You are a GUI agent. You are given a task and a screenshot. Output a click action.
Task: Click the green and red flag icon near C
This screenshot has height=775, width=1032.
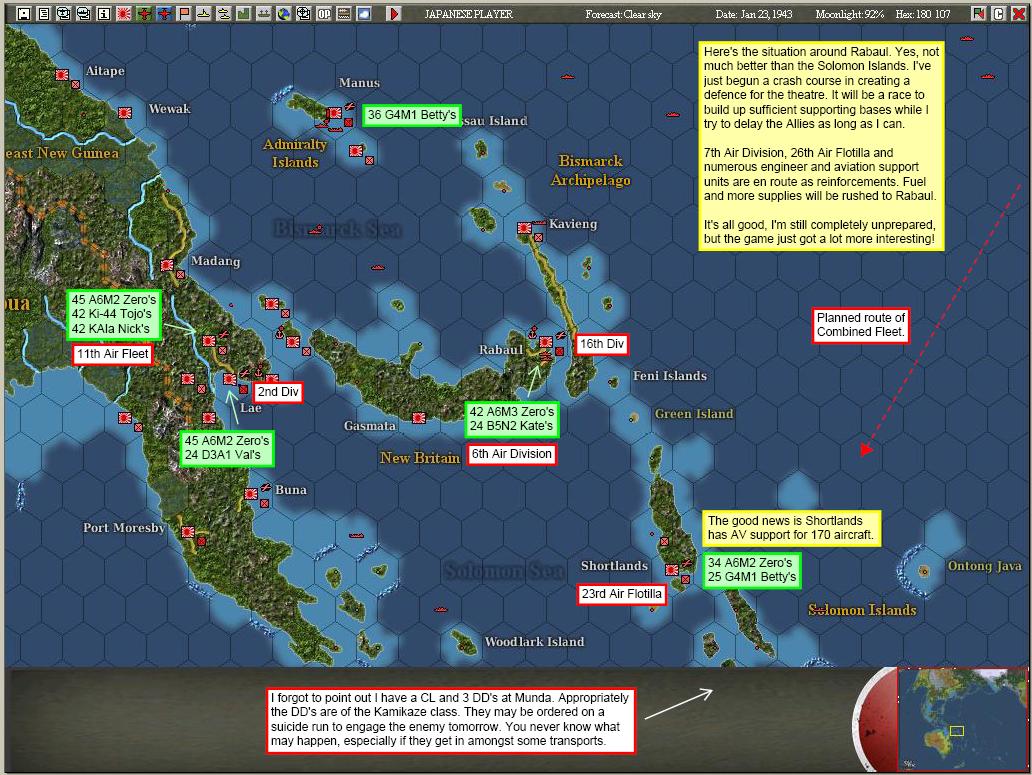coord(979,13)
